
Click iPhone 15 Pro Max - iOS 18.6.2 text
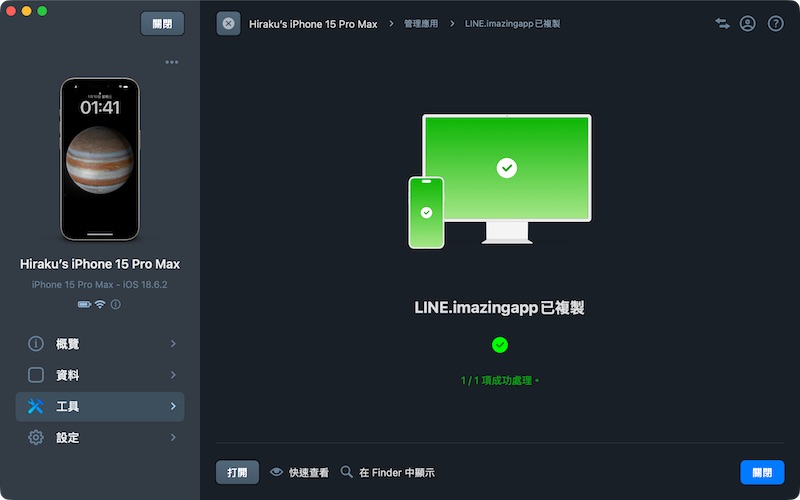coord(99,285)
